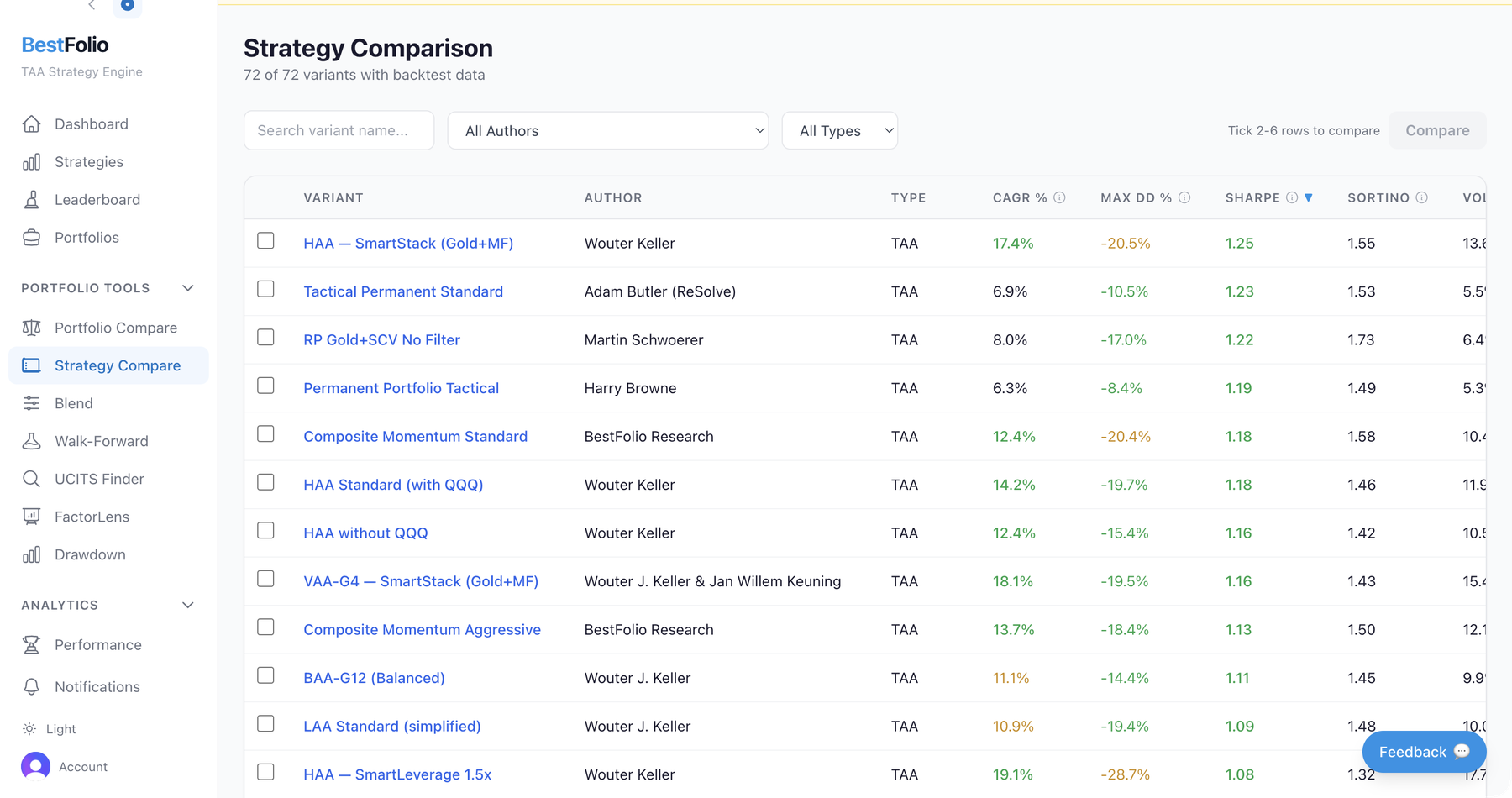1512x798 pixels.
Task: Open the Leaderboard section
Action: [x=97, y=199]
